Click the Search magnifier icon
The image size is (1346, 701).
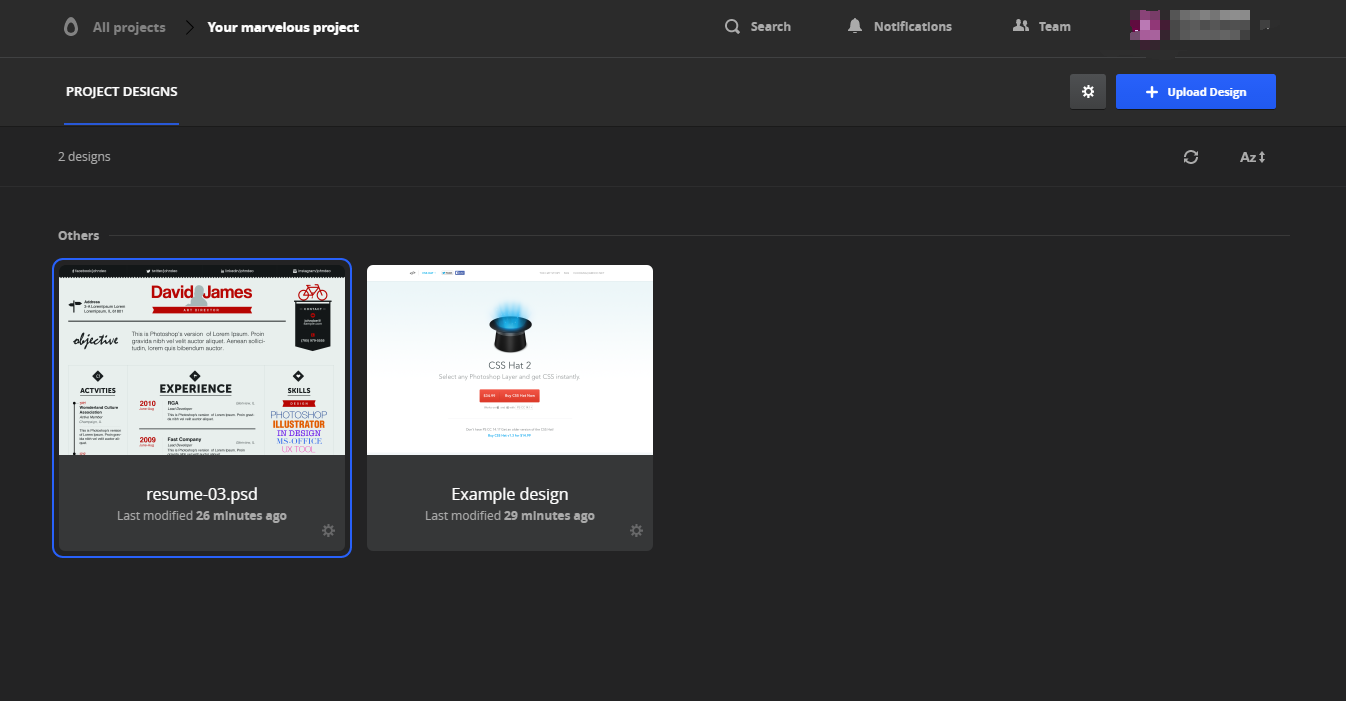click(733, 27)
